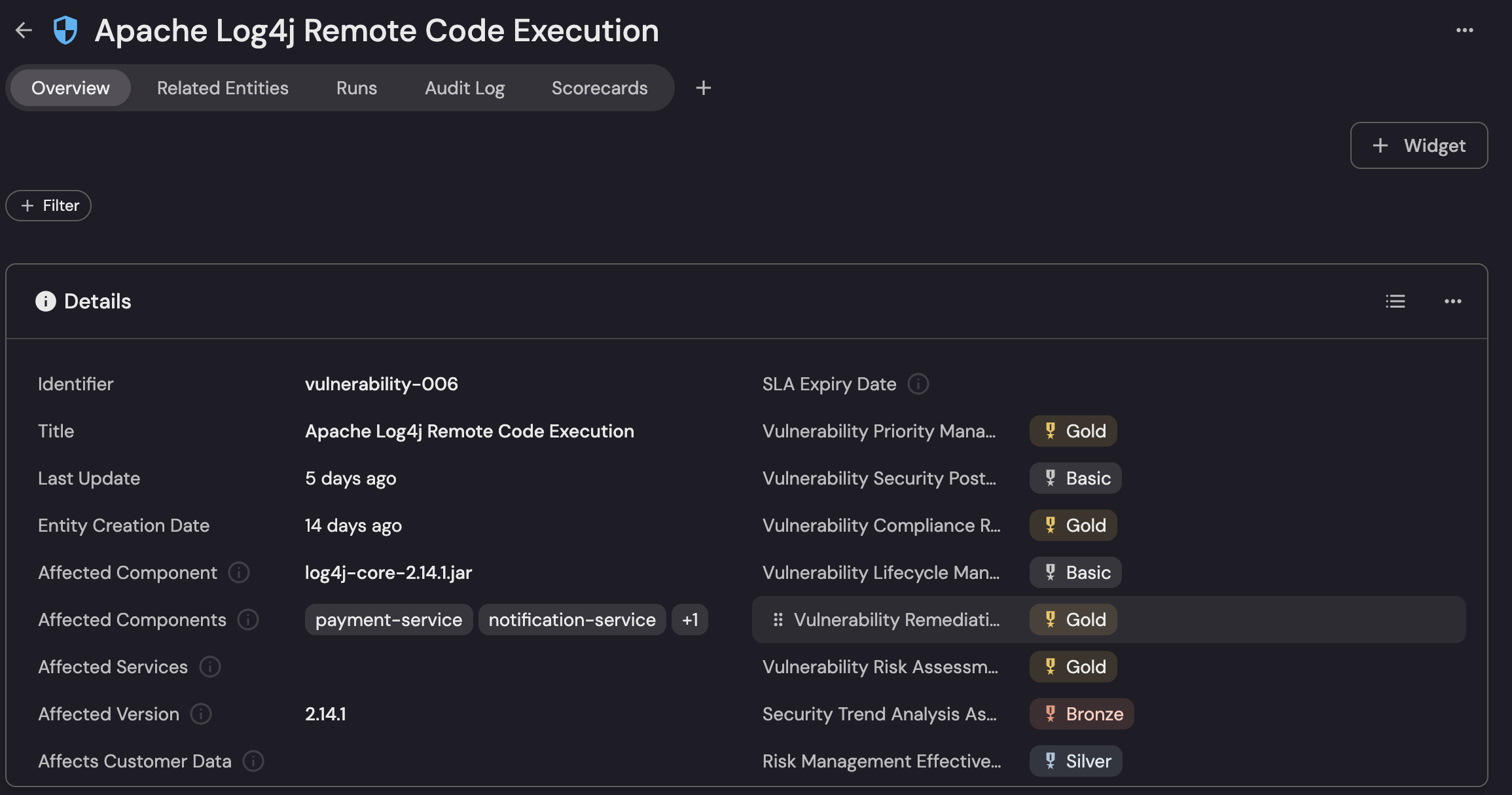Image resolution: width=1512 pixels, height=795 pixels.
Task: Open the Details panel three-dot menu
Action: tap(1453, 301)
